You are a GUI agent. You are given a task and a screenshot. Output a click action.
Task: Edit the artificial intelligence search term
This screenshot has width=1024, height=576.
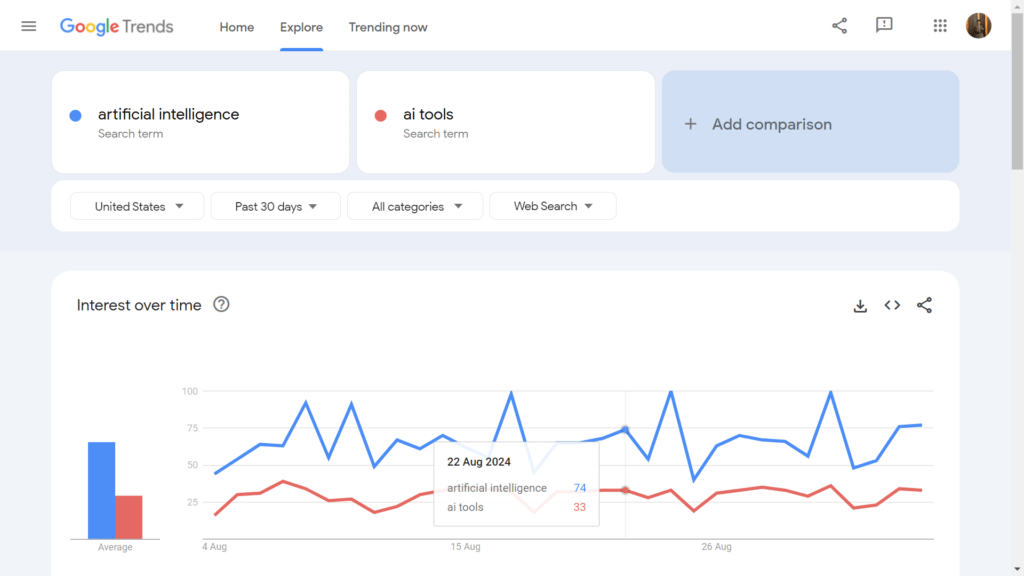coord(200,122)
